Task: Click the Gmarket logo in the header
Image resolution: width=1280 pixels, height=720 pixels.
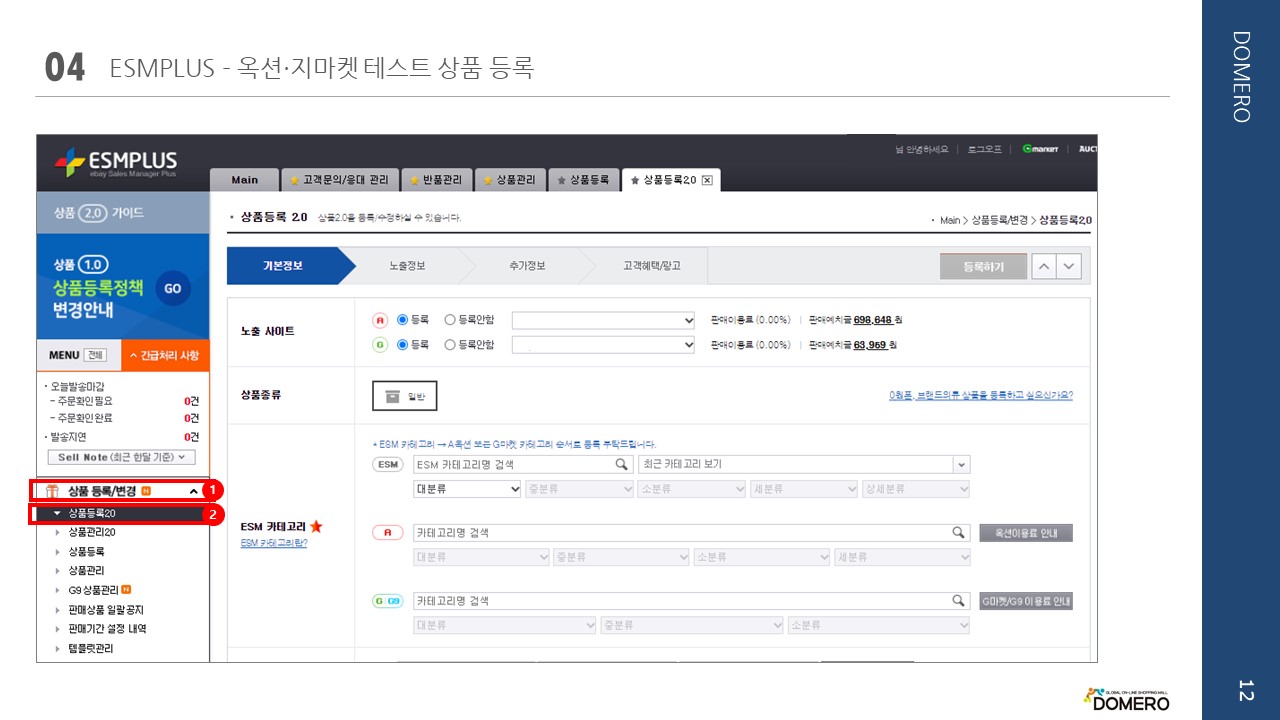Action: (x=1040, y=149)
